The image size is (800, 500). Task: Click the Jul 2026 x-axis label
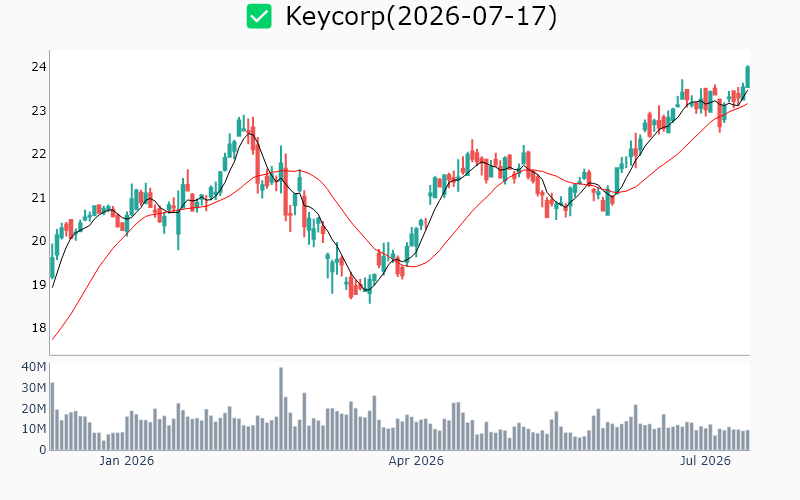[705, 461]
